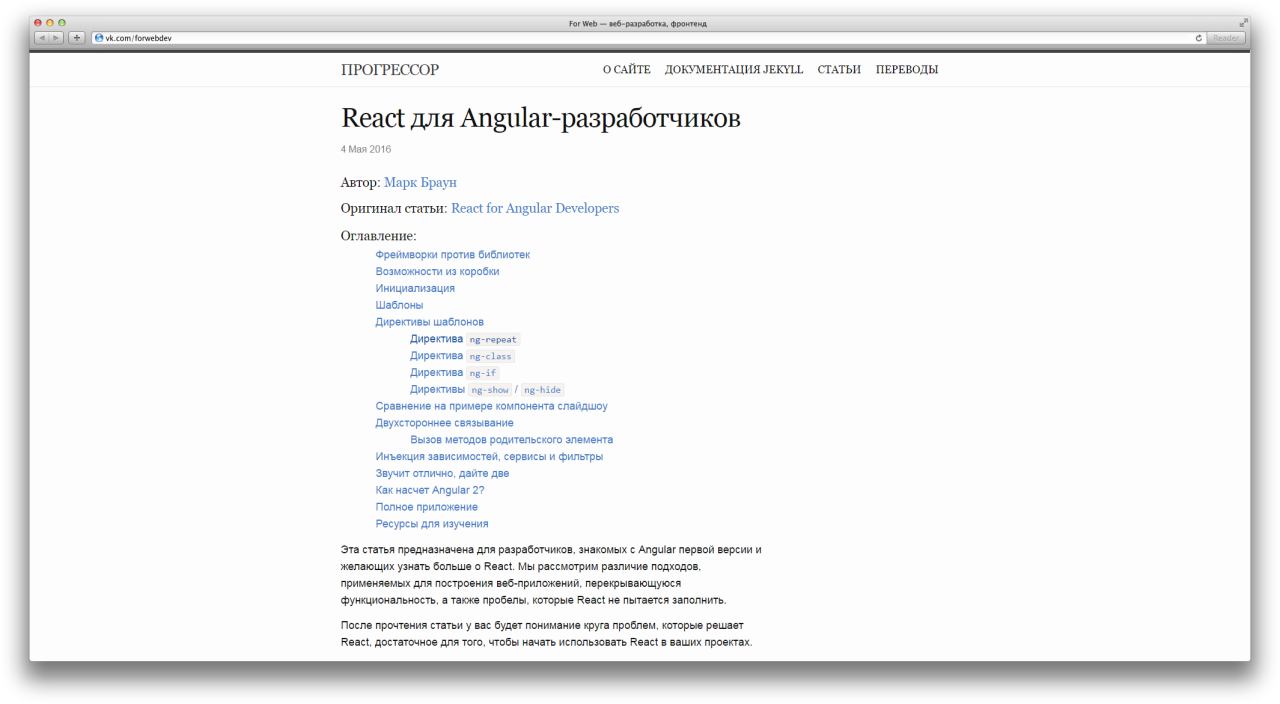1280x704 pixels.
Task: Jump to Двухстороннее связывание section
Action: pyautogui.click(x=444, y=423)
